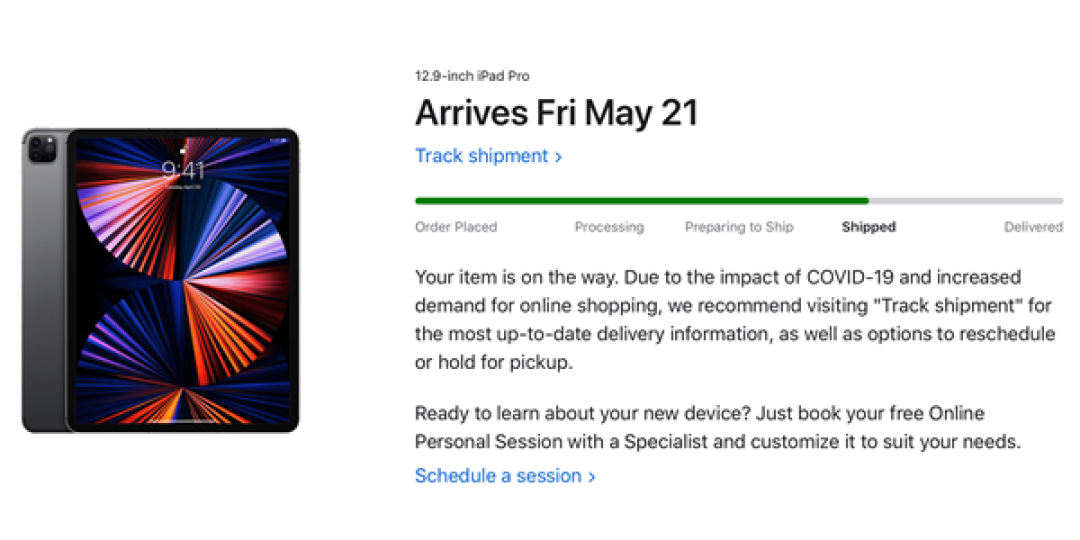1080x540 pixels.
Task: Click the iPad Pro product image
Action: coord(160,280)
